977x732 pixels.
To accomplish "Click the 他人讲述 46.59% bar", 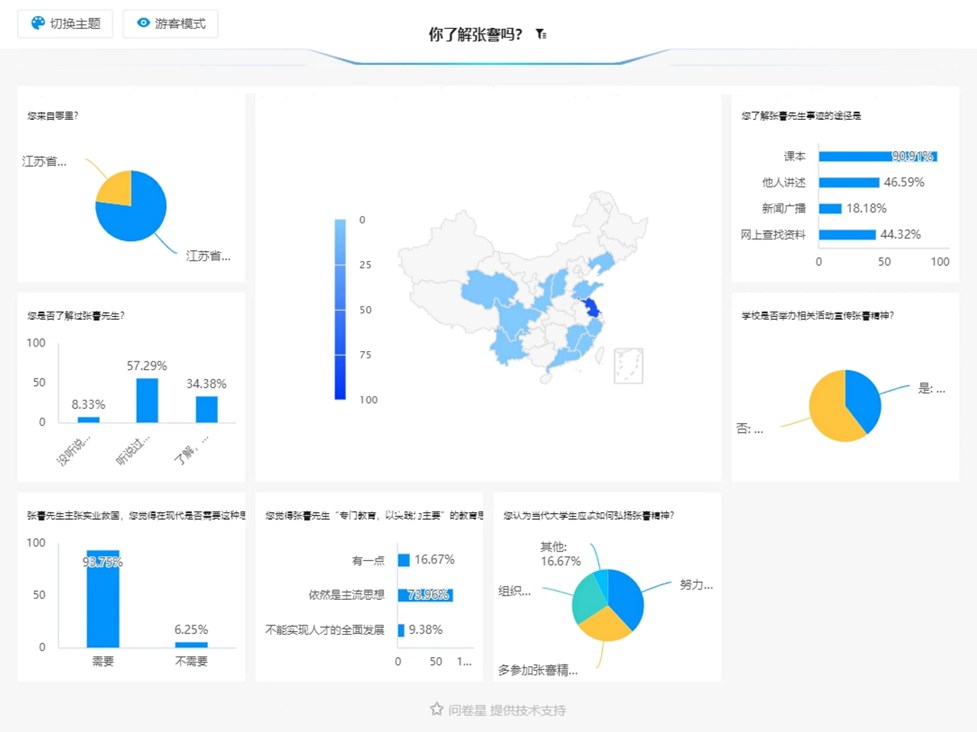I will (849, 183).
